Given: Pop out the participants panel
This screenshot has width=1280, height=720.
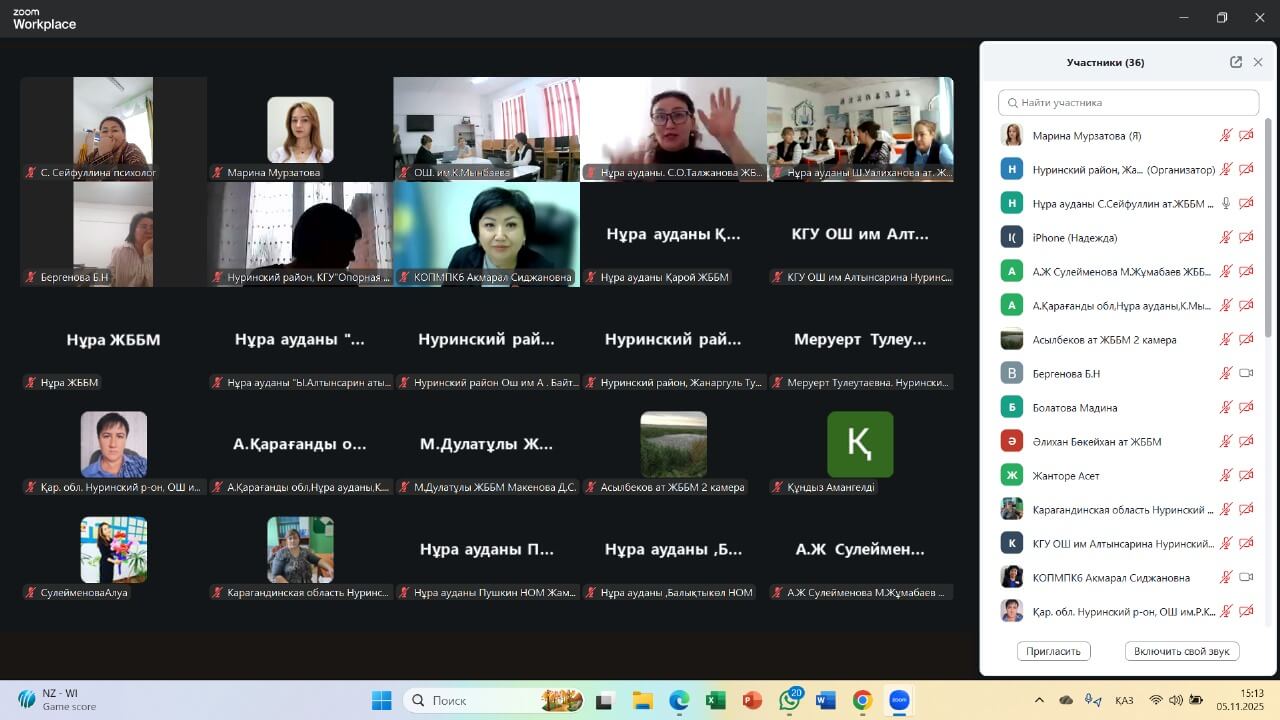Looking at the screenshot, I should (1236, 62).
